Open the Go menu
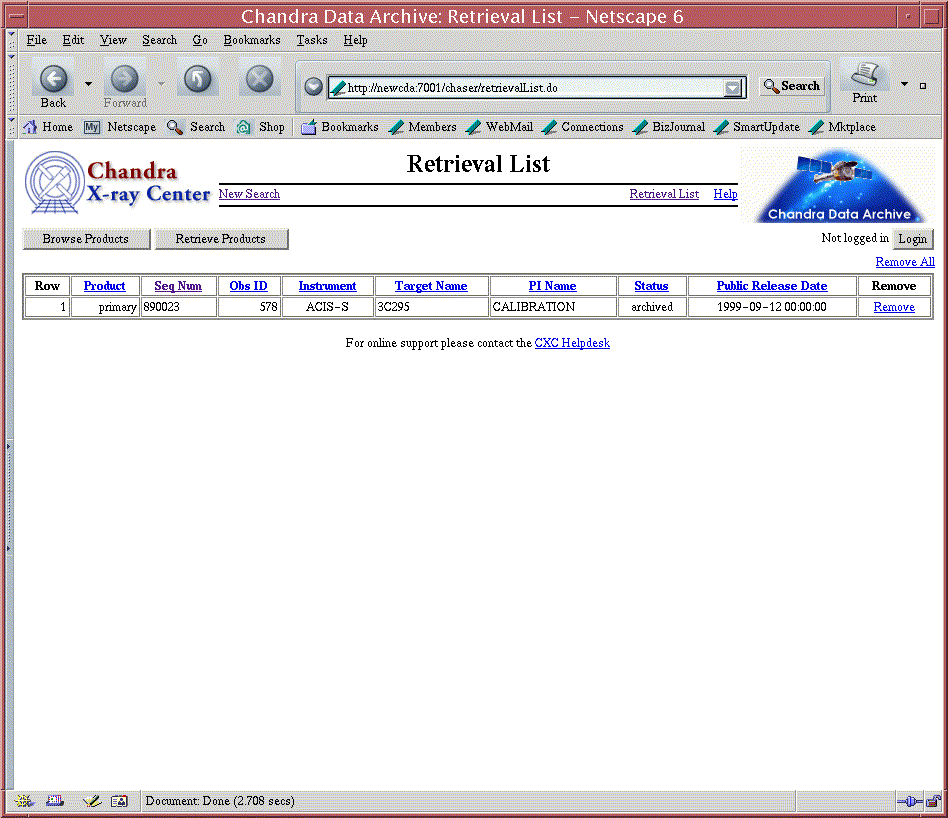The width and height of the screenshot is (948, 818). tap(200, 40)
